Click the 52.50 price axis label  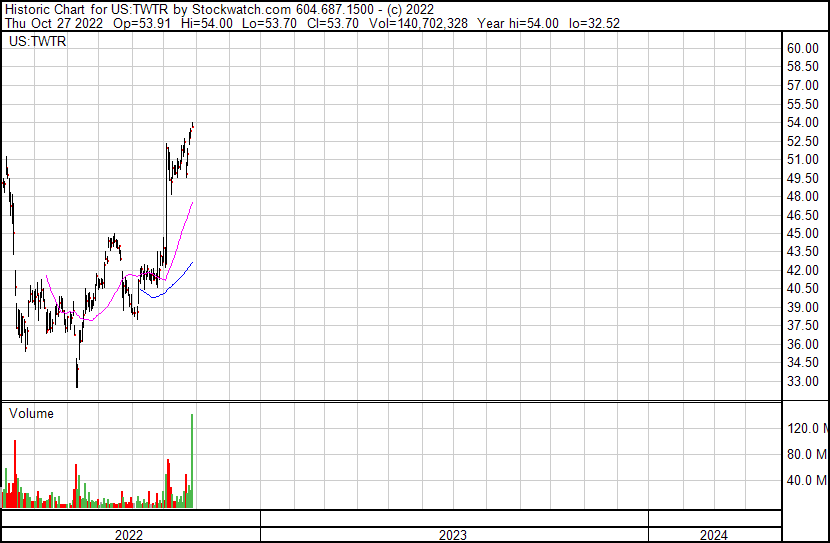(x=803, y=141)
